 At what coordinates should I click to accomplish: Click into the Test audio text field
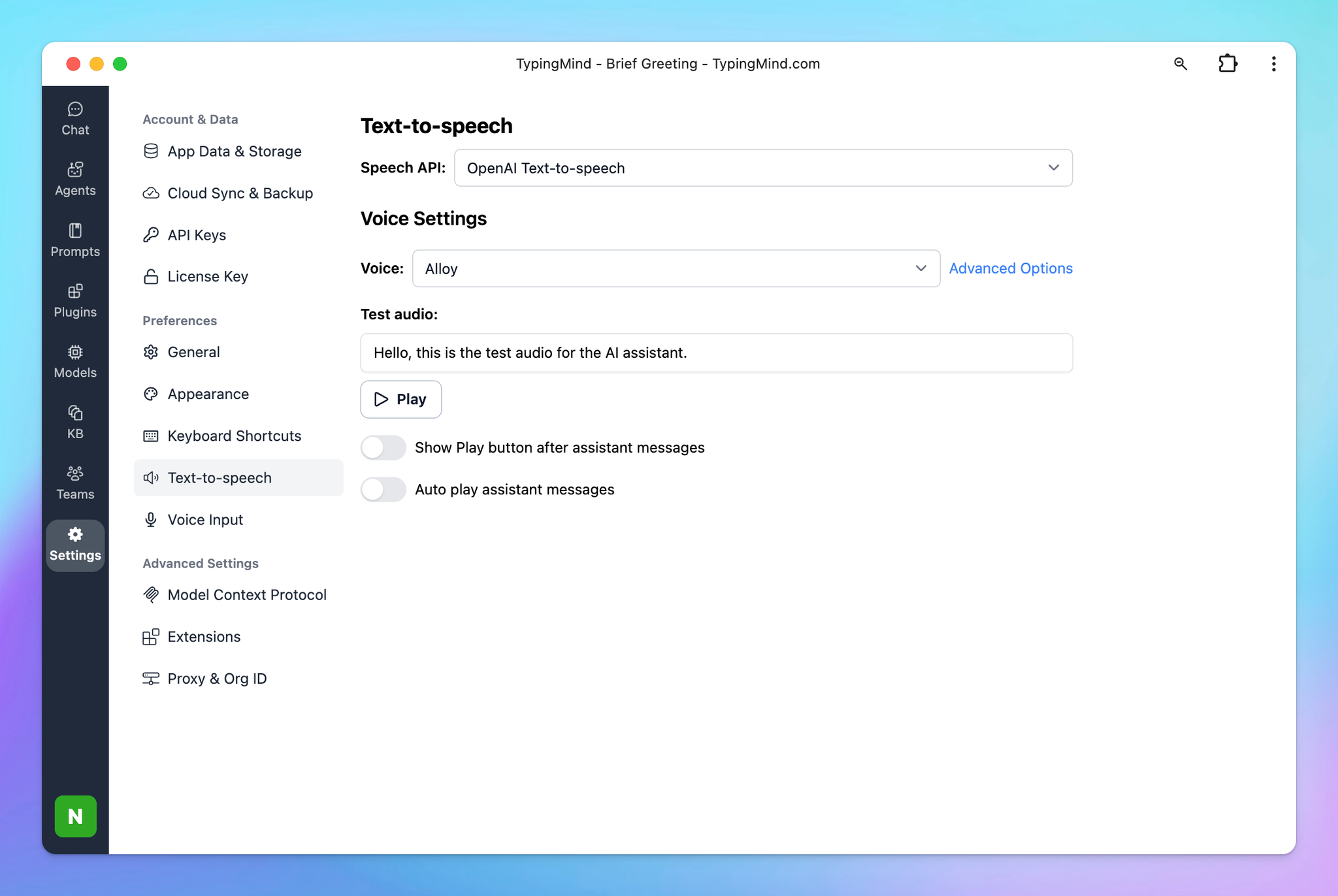click(716, 353)
